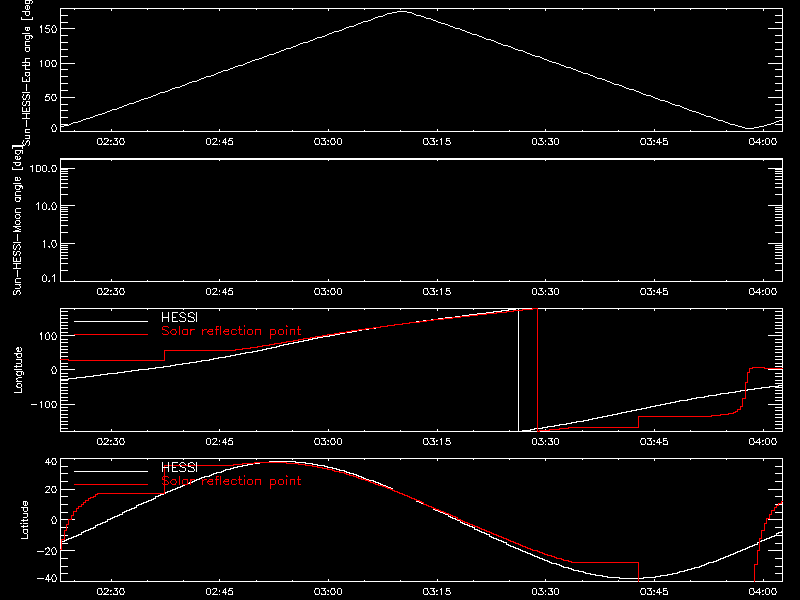800x600 pixels.
Task: Select the HESSI legend label in Longitude plot
Action: coord(179,317)
